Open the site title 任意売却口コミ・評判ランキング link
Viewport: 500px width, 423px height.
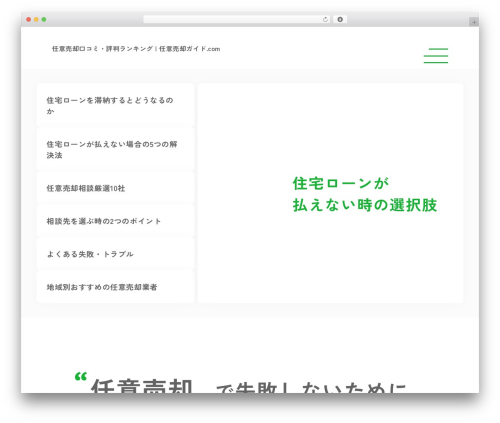136,49
